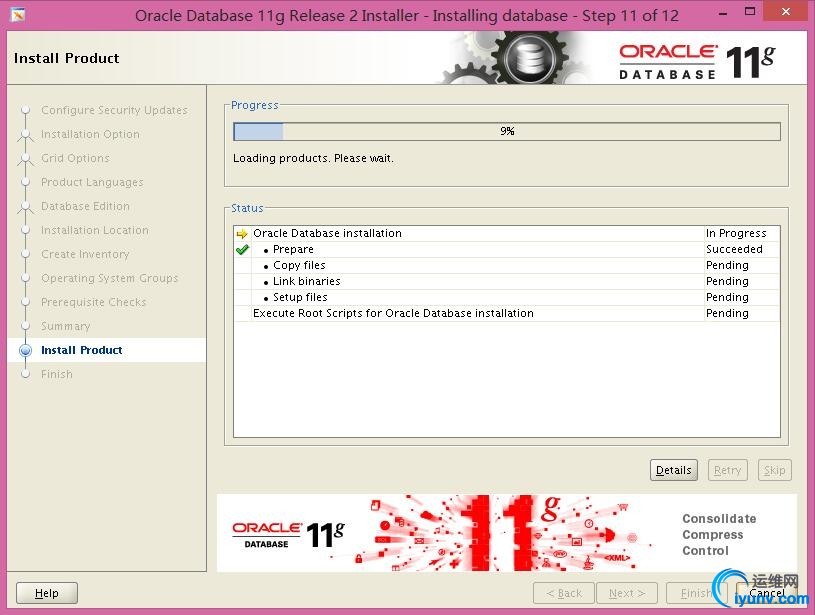This screenshot has height=615, width=815.
Task: Select Summary step in sidebar
Action: [x=65, y=326]
